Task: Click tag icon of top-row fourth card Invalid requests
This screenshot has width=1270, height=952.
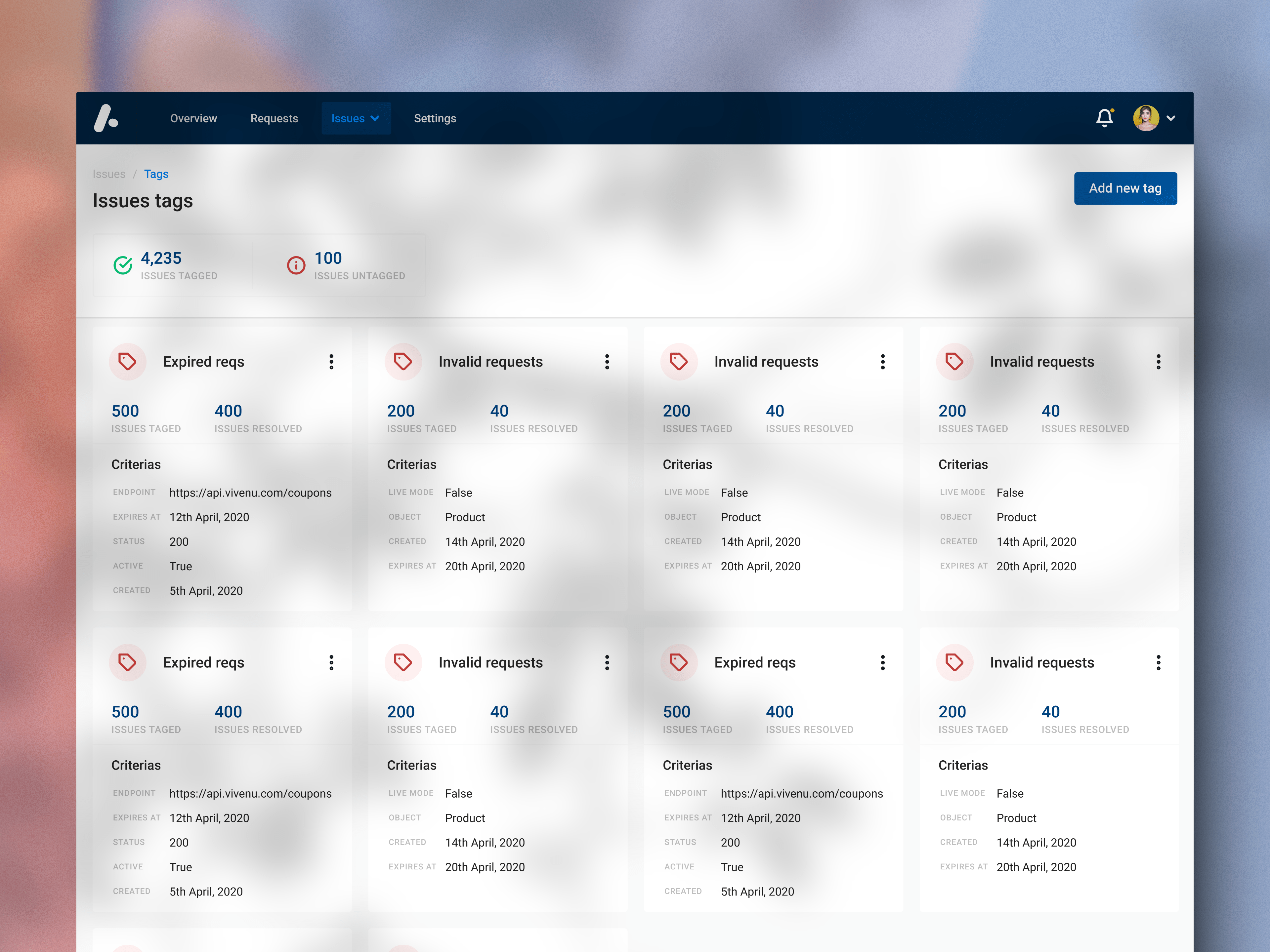Action: point(954,362)
